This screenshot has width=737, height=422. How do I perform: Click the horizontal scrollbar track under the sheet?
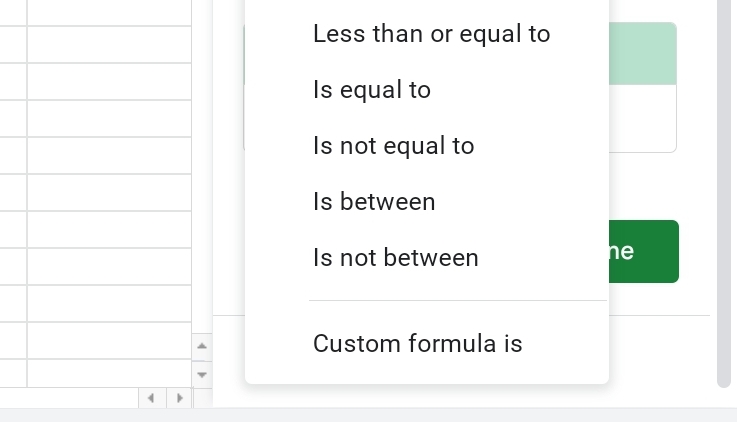(68, 398)
